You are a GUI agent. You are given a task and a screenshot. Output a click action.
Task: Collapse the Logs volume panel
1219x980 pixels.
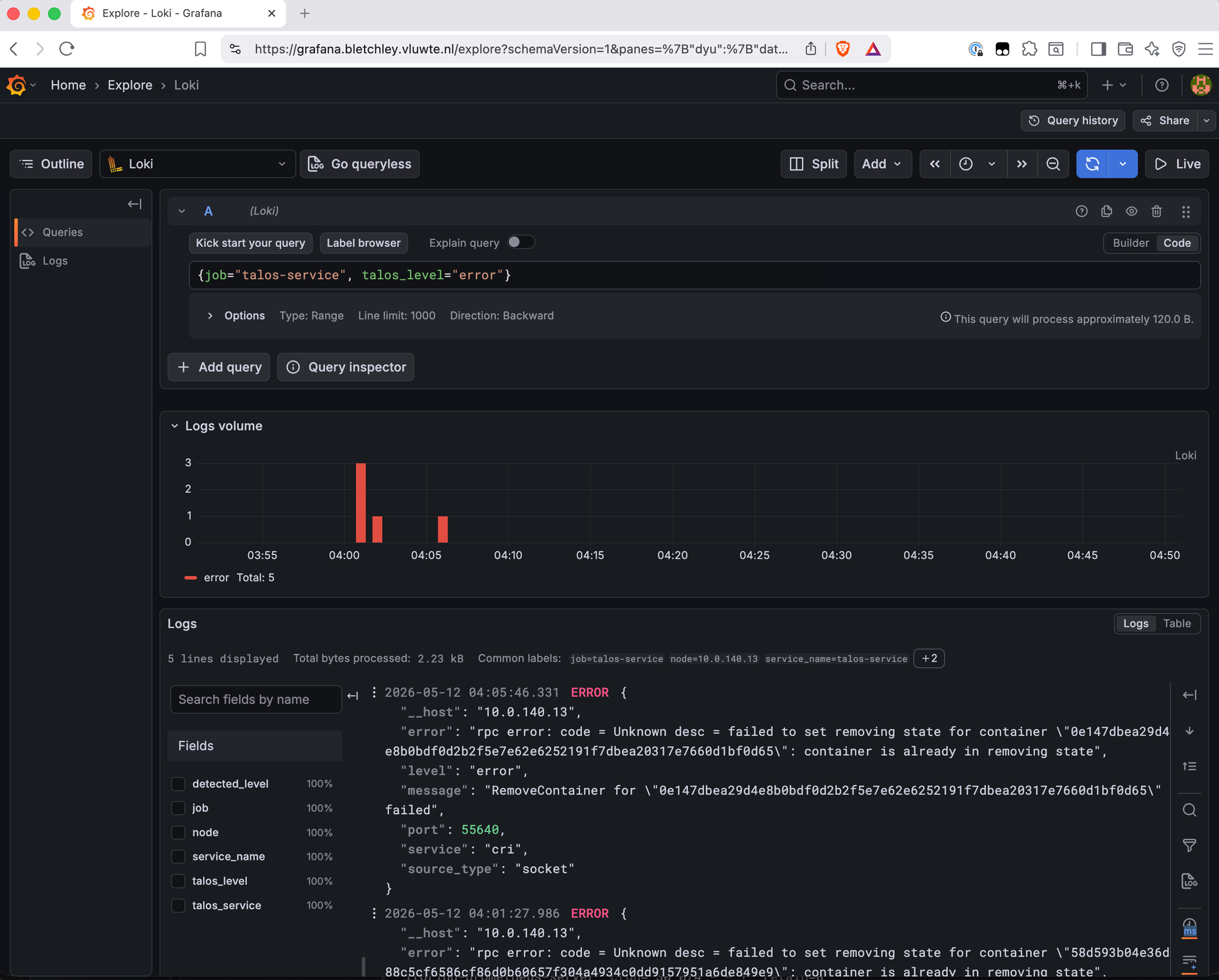pos(175,426)
